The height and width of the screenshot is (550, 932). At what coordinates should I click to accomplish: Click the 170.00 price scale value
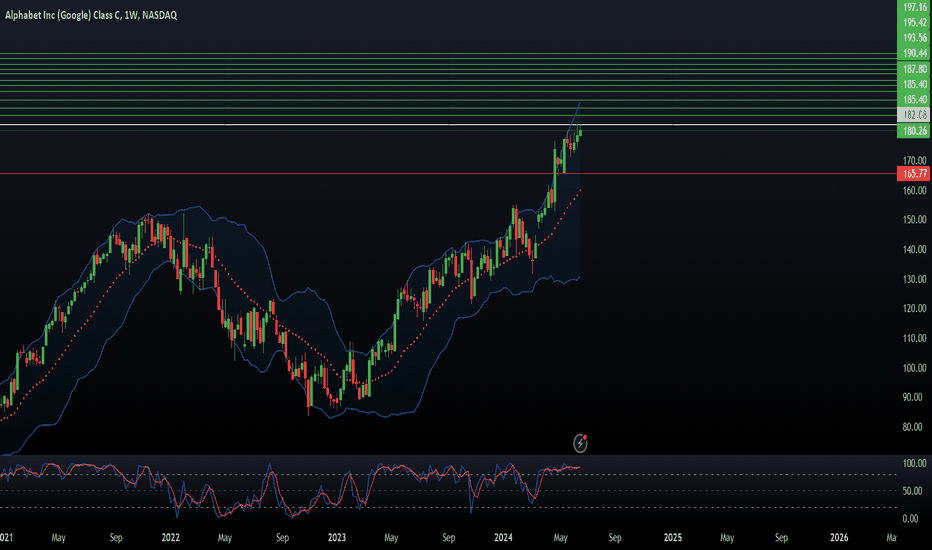(x=915, y=161)
